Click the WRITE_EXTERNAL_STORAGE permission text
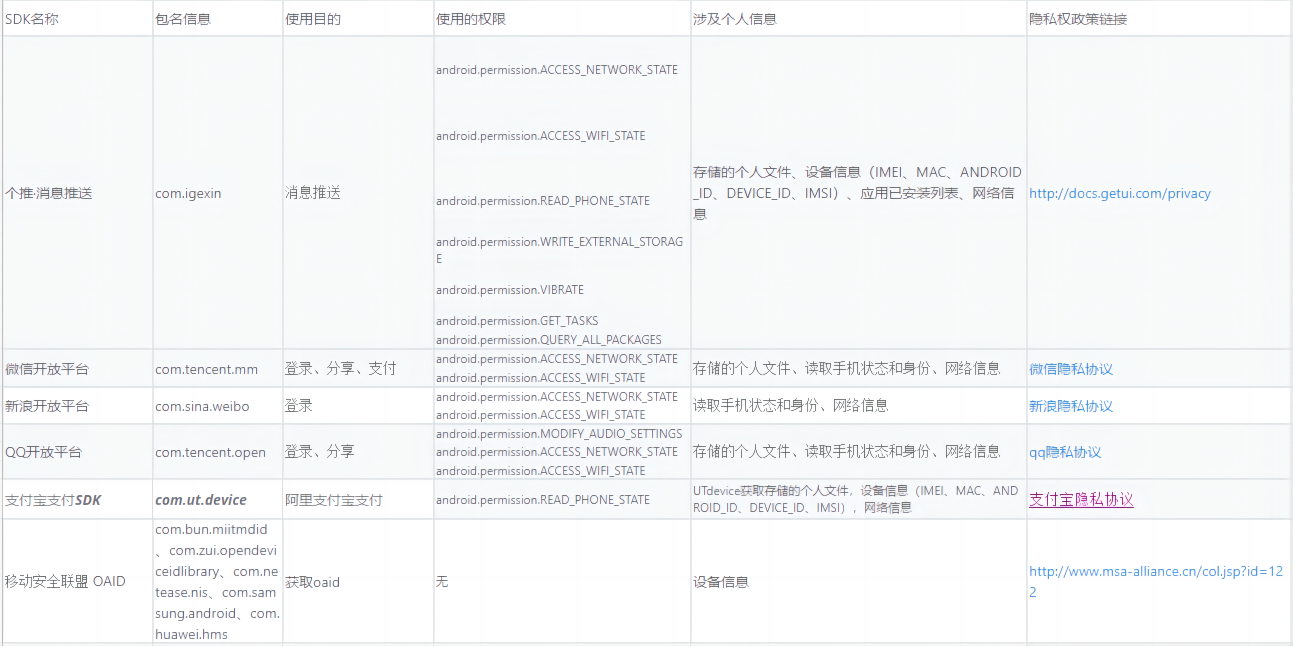 (x=560, y=250)
